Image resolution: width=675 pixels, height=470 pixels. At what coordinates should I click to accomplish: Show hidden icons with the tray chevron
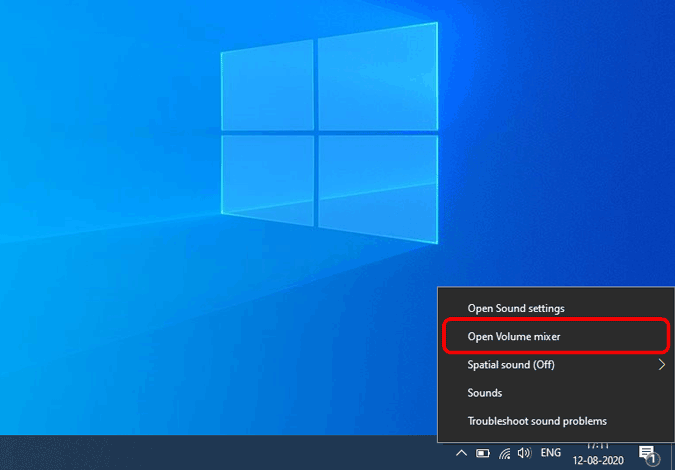coord(461,453)
